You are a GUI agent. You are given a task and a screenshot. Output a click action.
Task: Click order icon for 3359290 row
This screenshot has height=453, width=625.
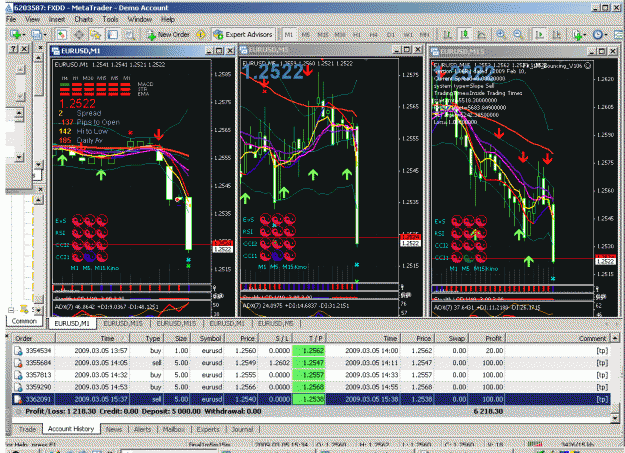pos(18,387)
